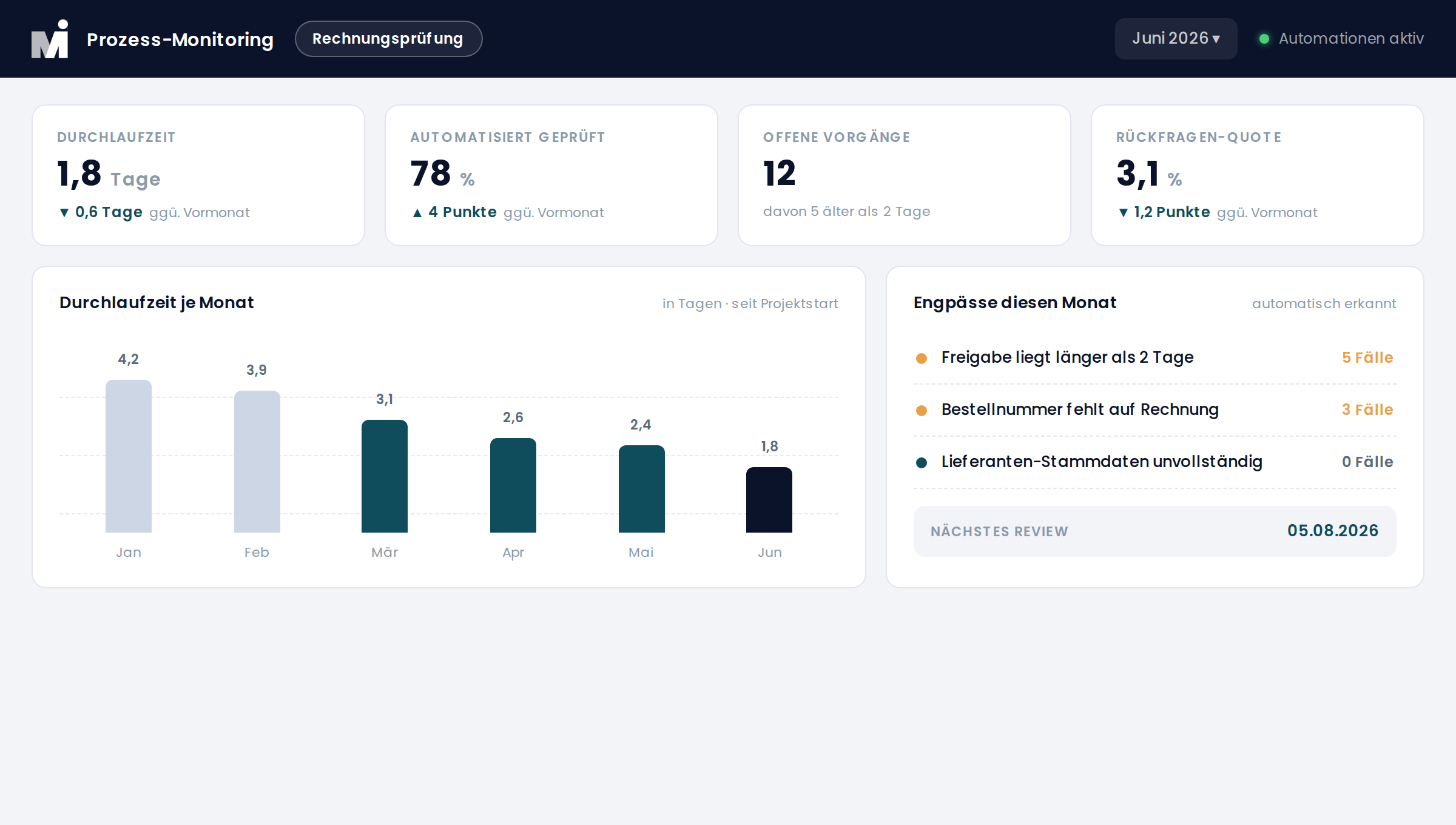
Task: Click the down arrow beside 1,2 Punkte
Action: point(1124,212)
